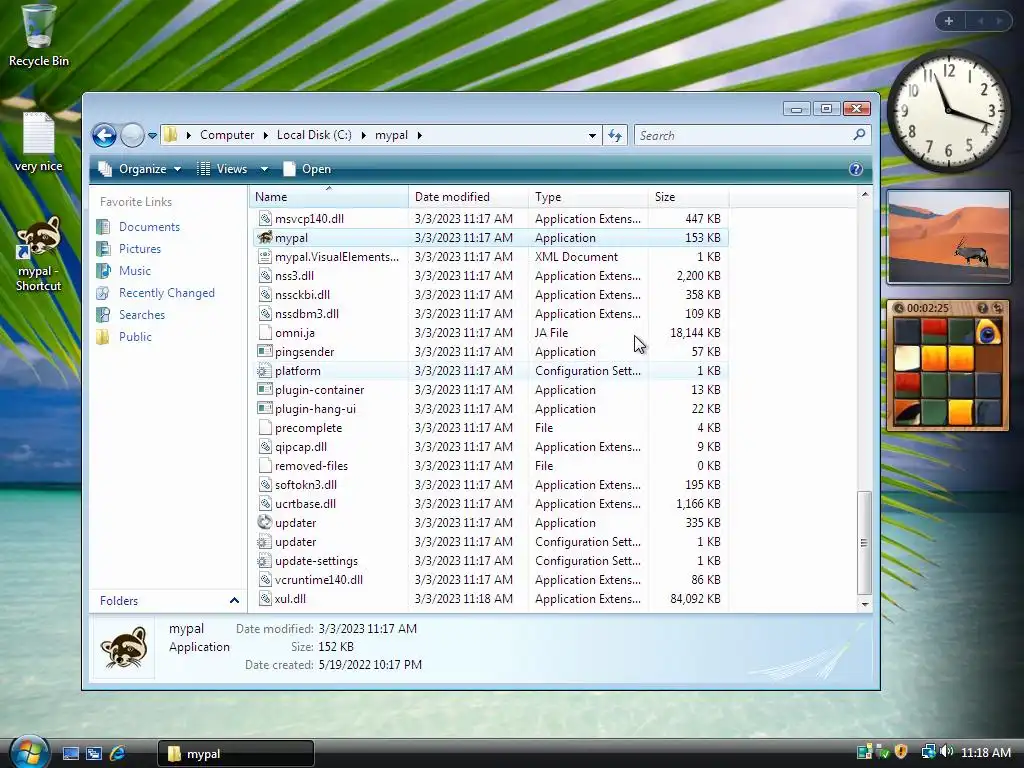Click the Back navigation arrow button
Image resolution: width=1024 pixels, height=768 pixels.
(x=104, y=135)
